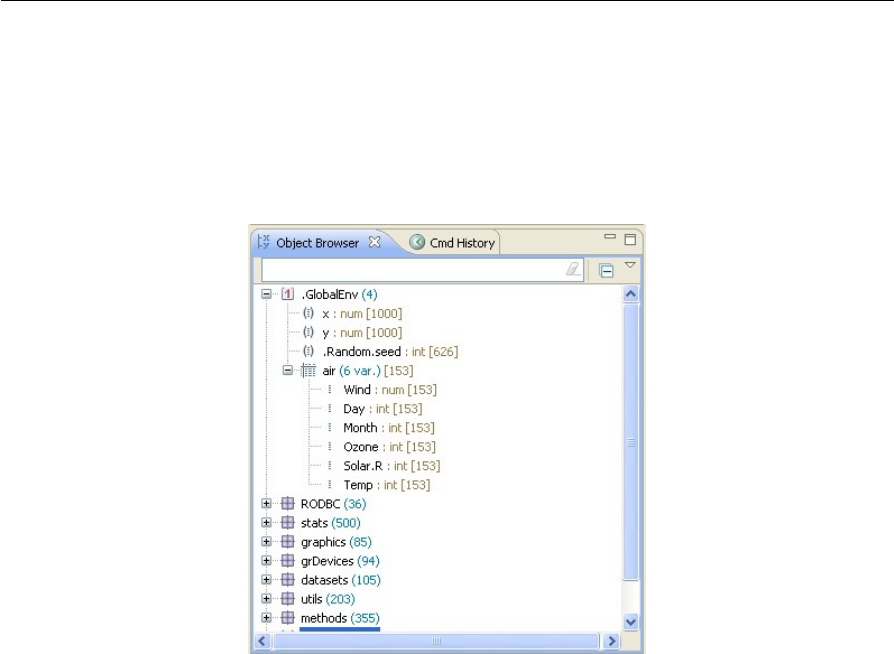Select 'Day : int [153]' column
Viewport: 894px width, 654px height.
[383, 409]
